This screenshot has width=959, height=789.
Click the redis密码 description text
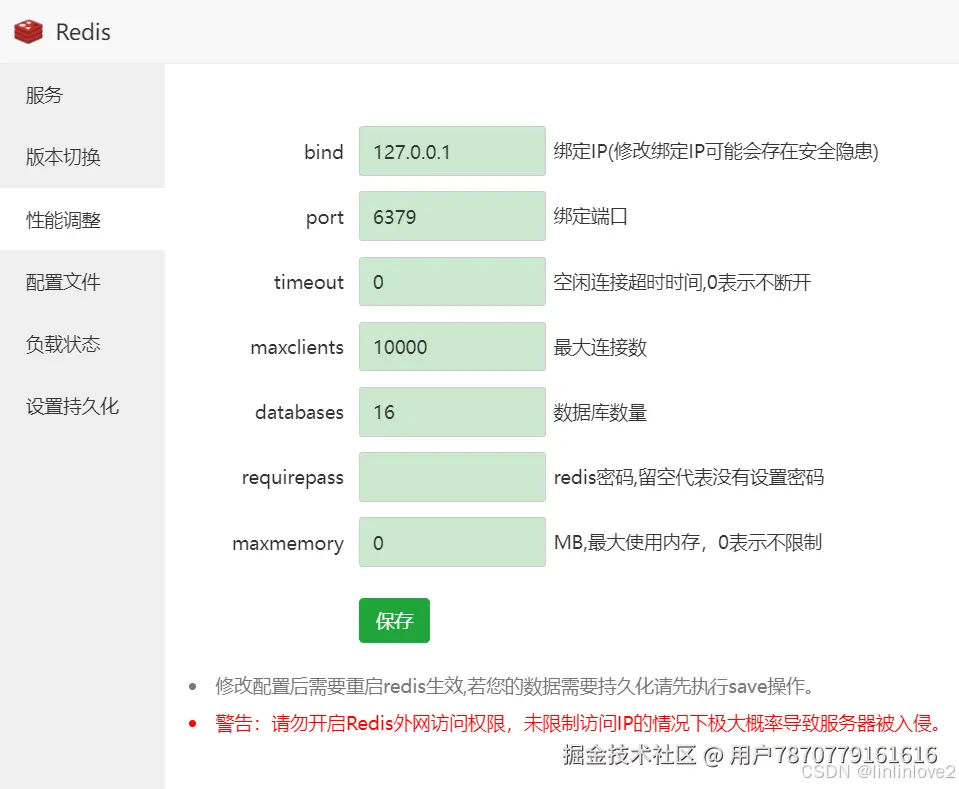pyautogui.click(x=689, y=477)
